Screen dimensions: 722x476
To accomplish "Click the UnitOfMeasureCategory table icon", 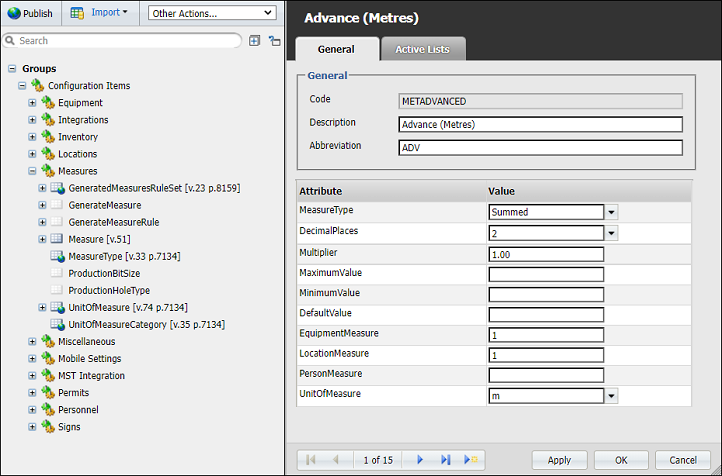I will pyautogui.click(x=58, y=324).
